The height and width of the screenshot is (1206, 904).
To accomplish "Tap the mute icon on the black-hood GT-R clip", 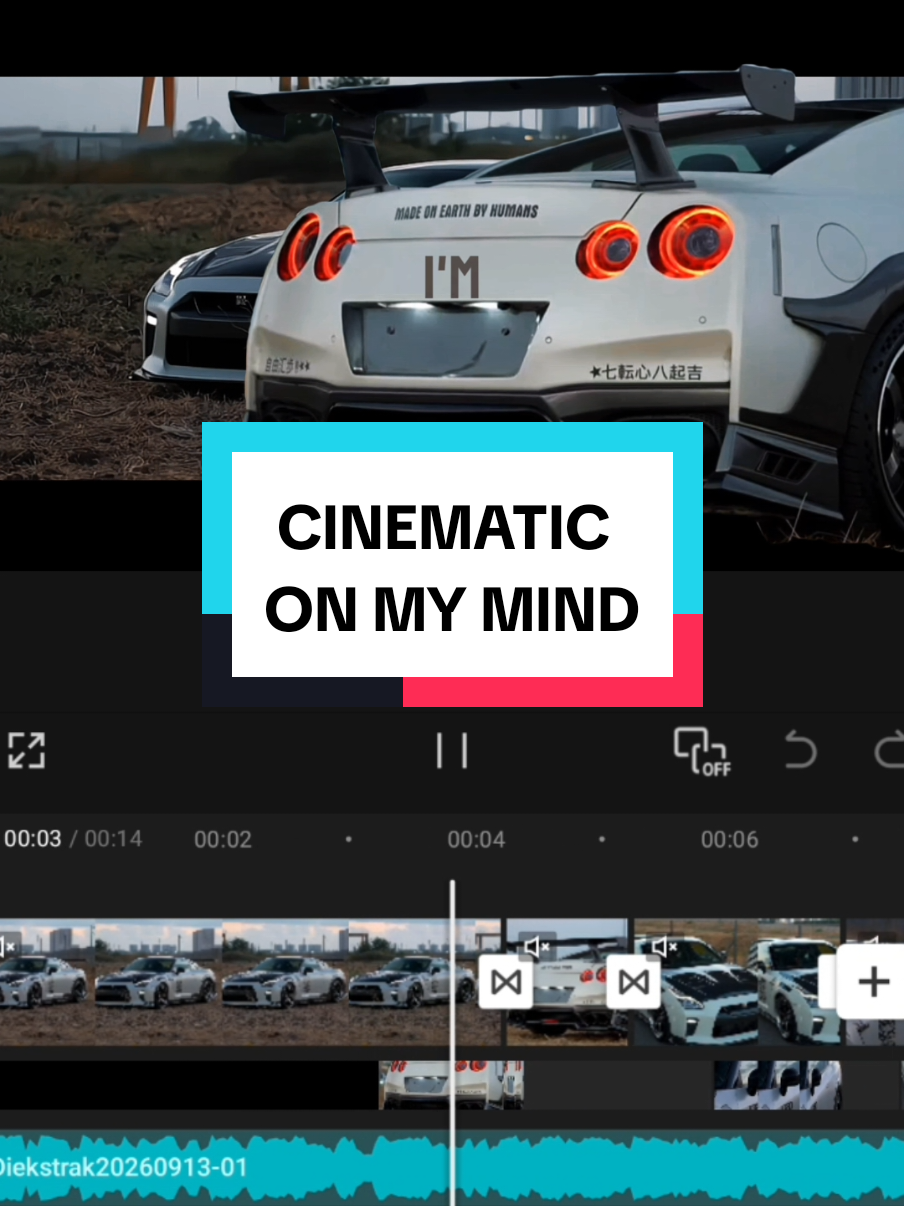I will click(665, 945).
